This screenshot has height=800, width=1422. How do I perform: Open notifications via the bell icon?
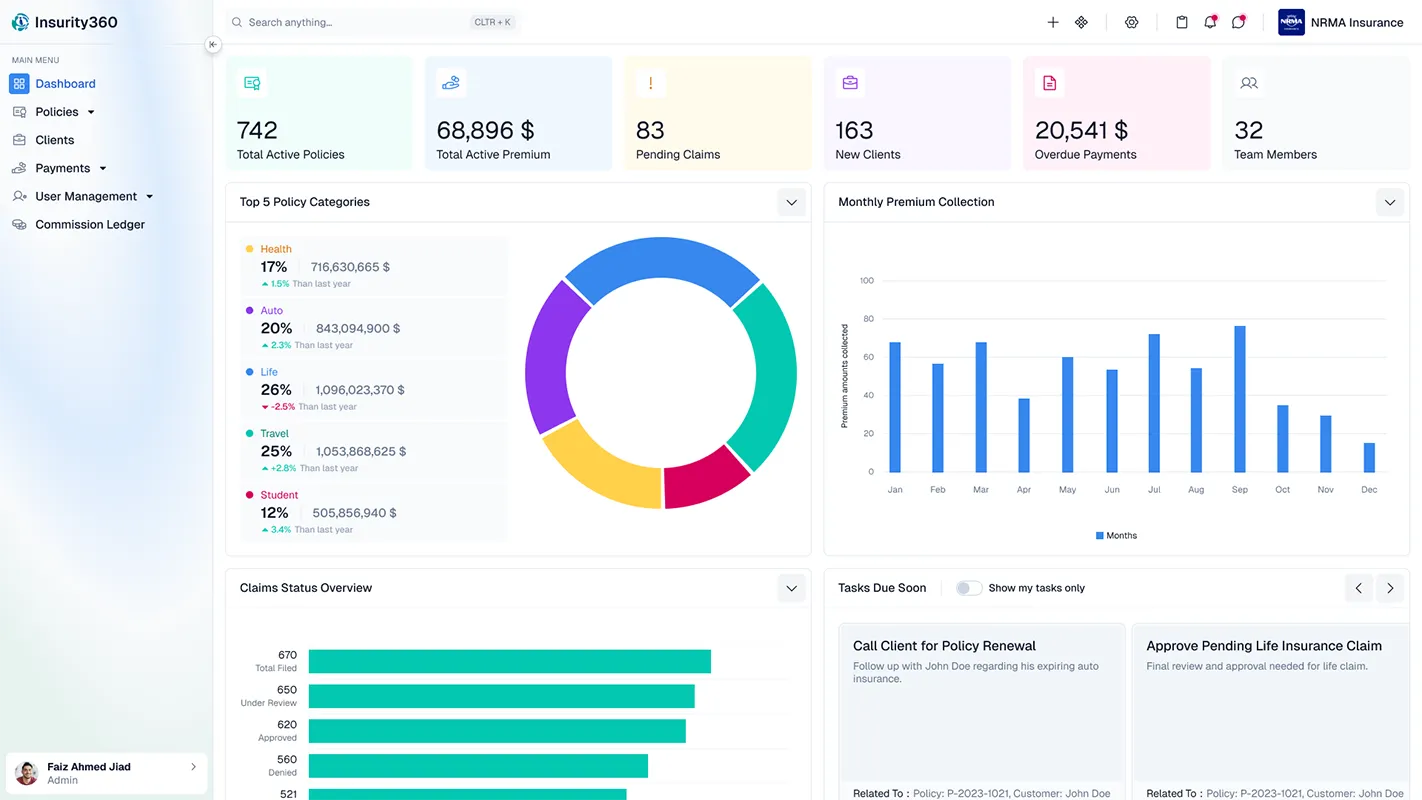click(x=1210, y=21)
